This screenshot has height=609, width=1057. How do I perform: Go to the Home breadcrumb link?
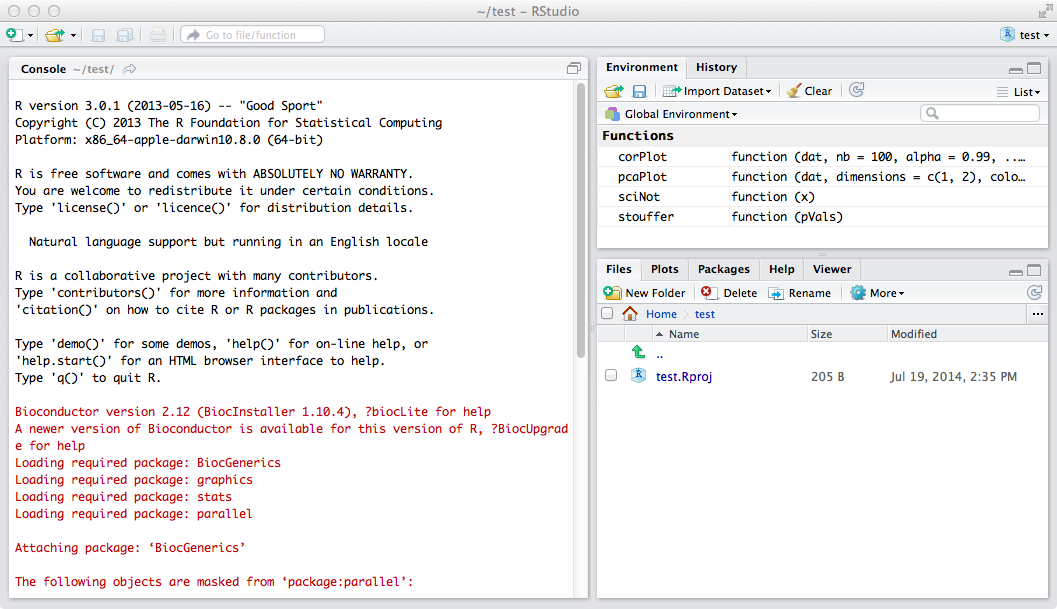tap(661, 314)
